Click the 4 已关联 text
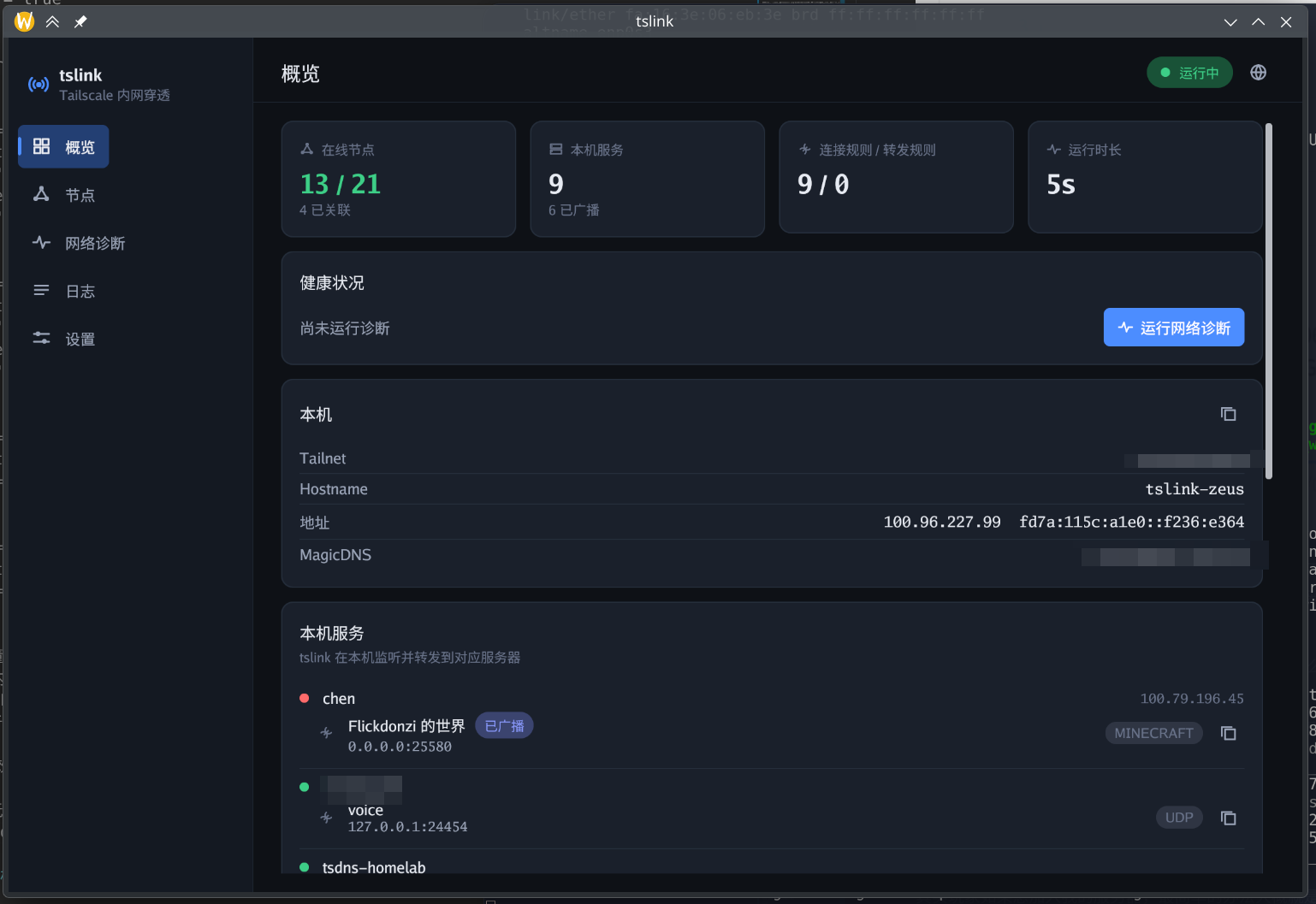The width and height of the screenshot is (1316, 904). point(325,210)
